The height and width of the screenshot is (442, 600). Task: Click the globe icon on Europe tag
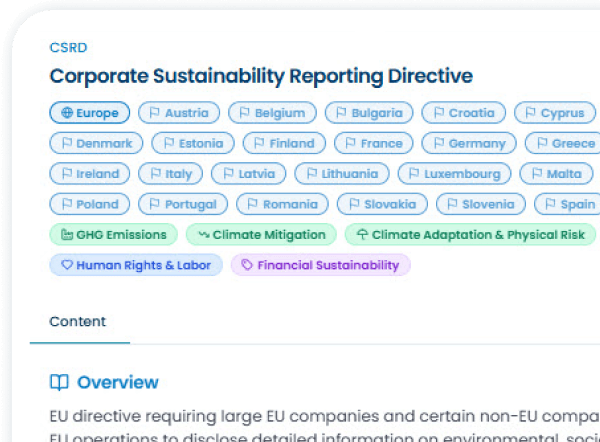click(67, 113)
